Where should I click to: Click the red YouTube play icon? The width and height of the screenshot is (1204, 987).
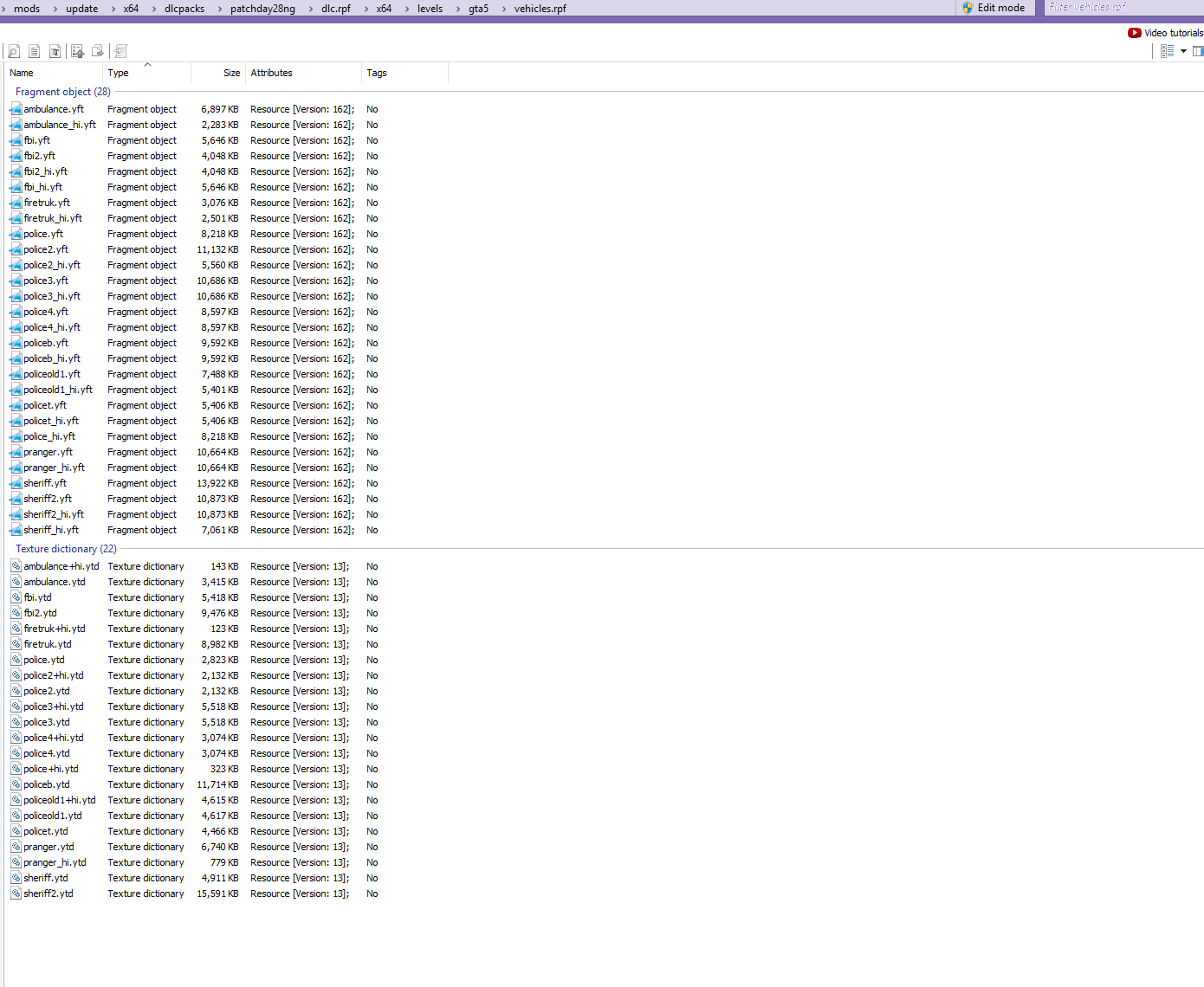[x=1135, y=33]
